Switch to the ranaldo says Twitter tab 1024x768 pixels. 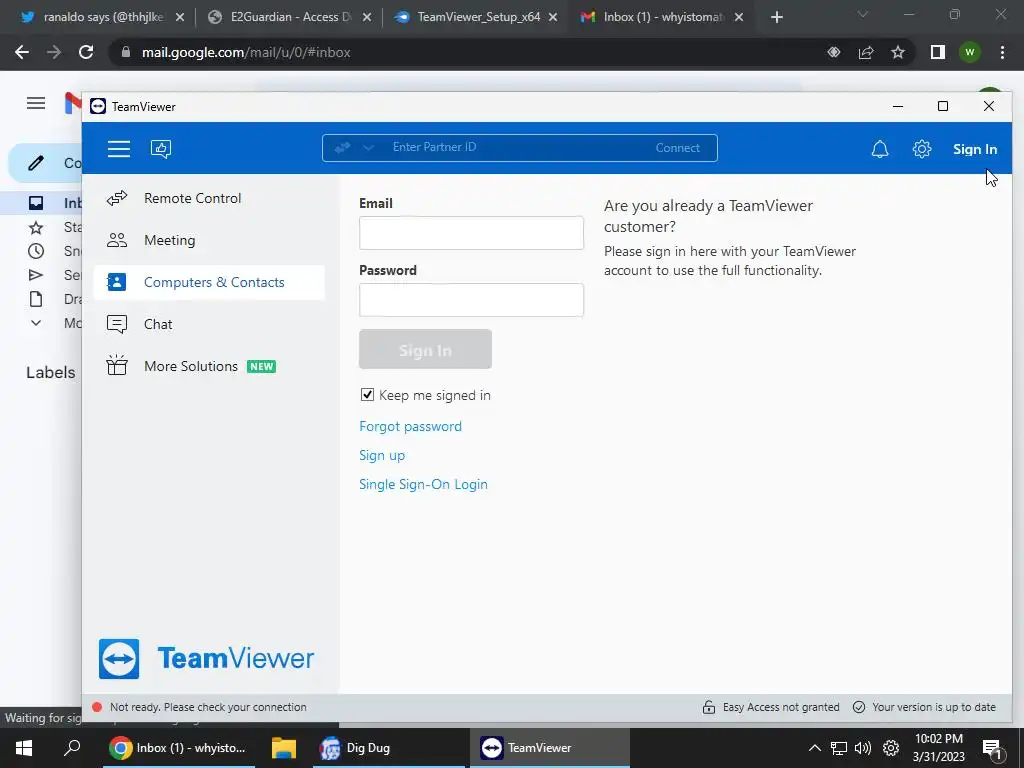pyautogui.click(x=103, y=17)
